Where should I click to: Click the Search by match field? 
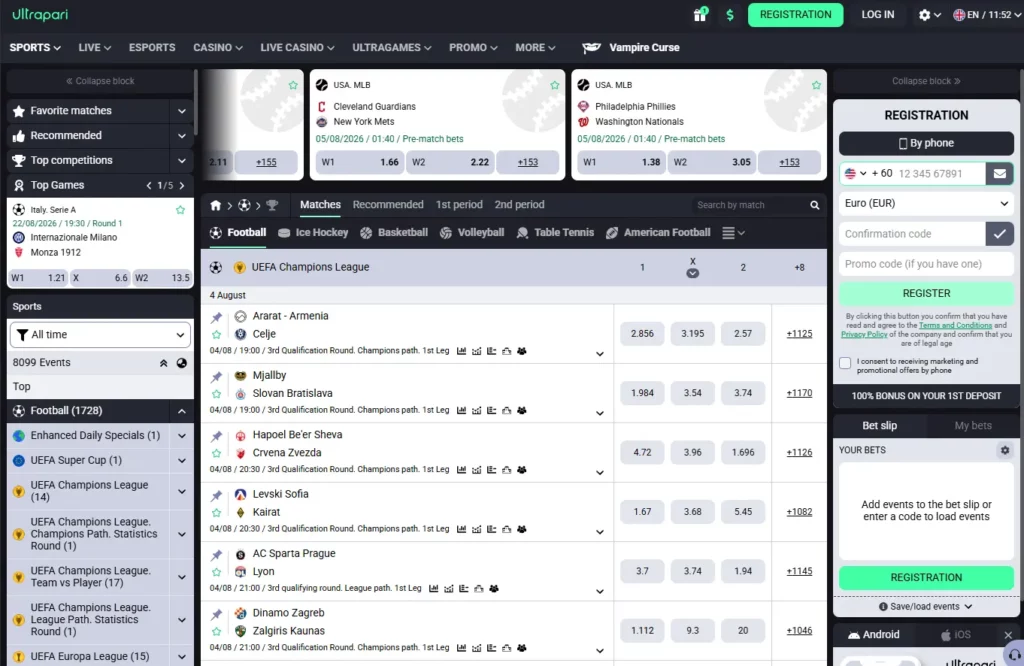[x=751, y=205]
